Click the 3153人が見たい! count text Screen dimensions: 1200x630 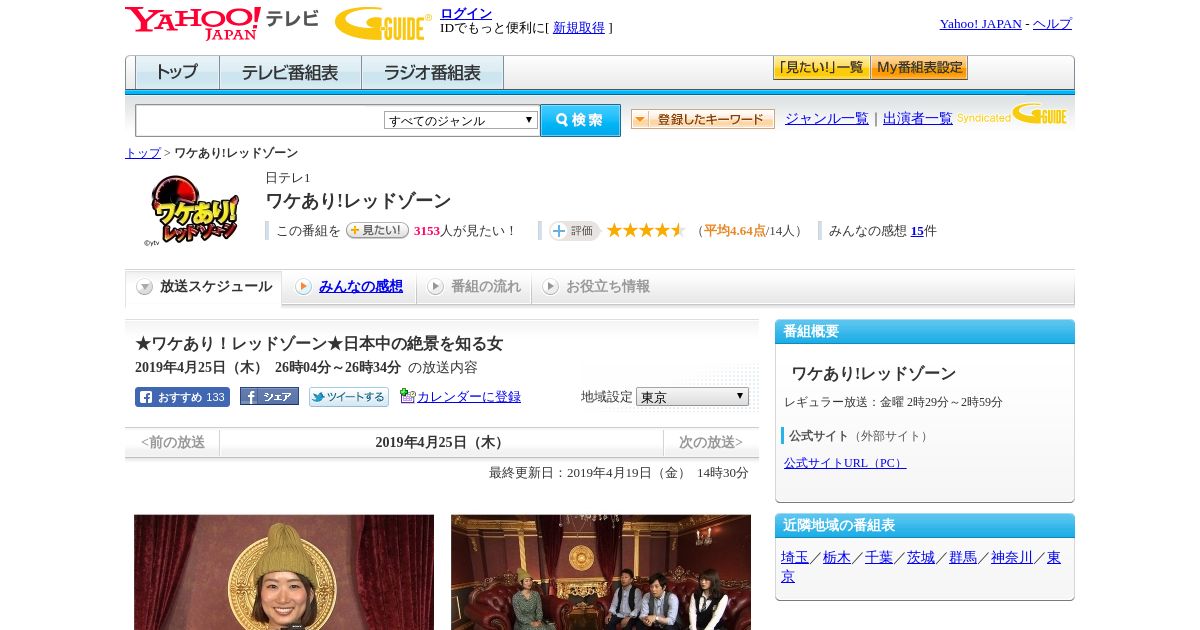tap(464, 231)
